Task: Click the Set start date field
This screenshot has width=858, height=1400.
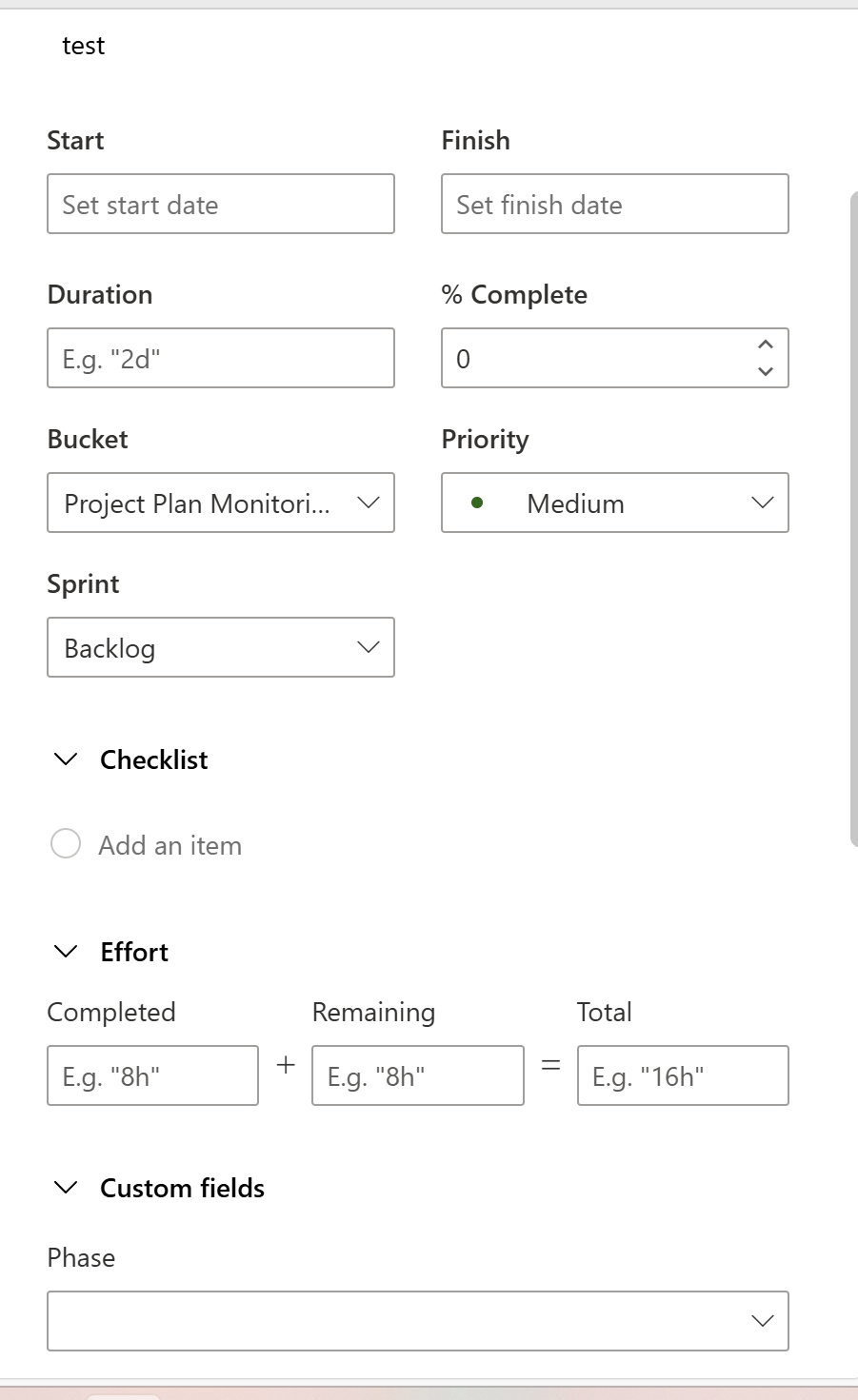Action: tap(221, 204)
